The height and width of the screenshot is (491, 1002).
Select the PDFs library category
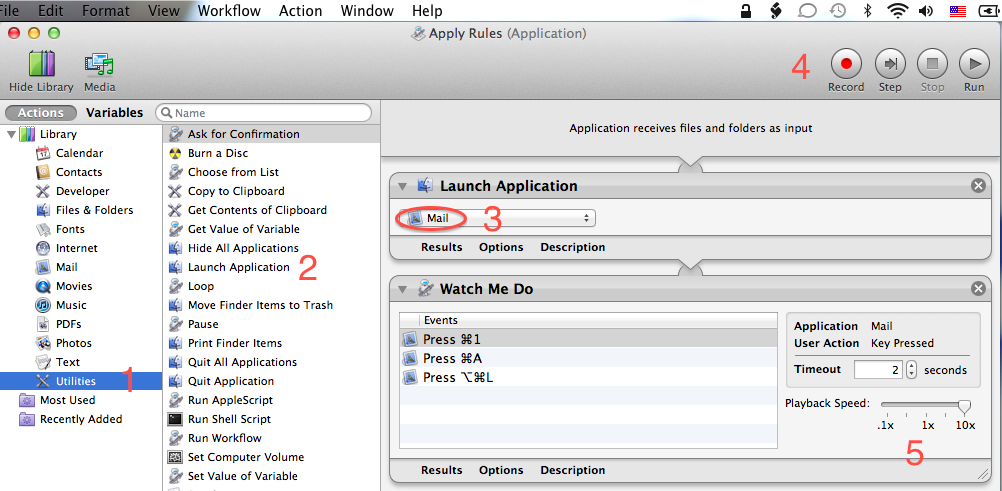[68, 324]
